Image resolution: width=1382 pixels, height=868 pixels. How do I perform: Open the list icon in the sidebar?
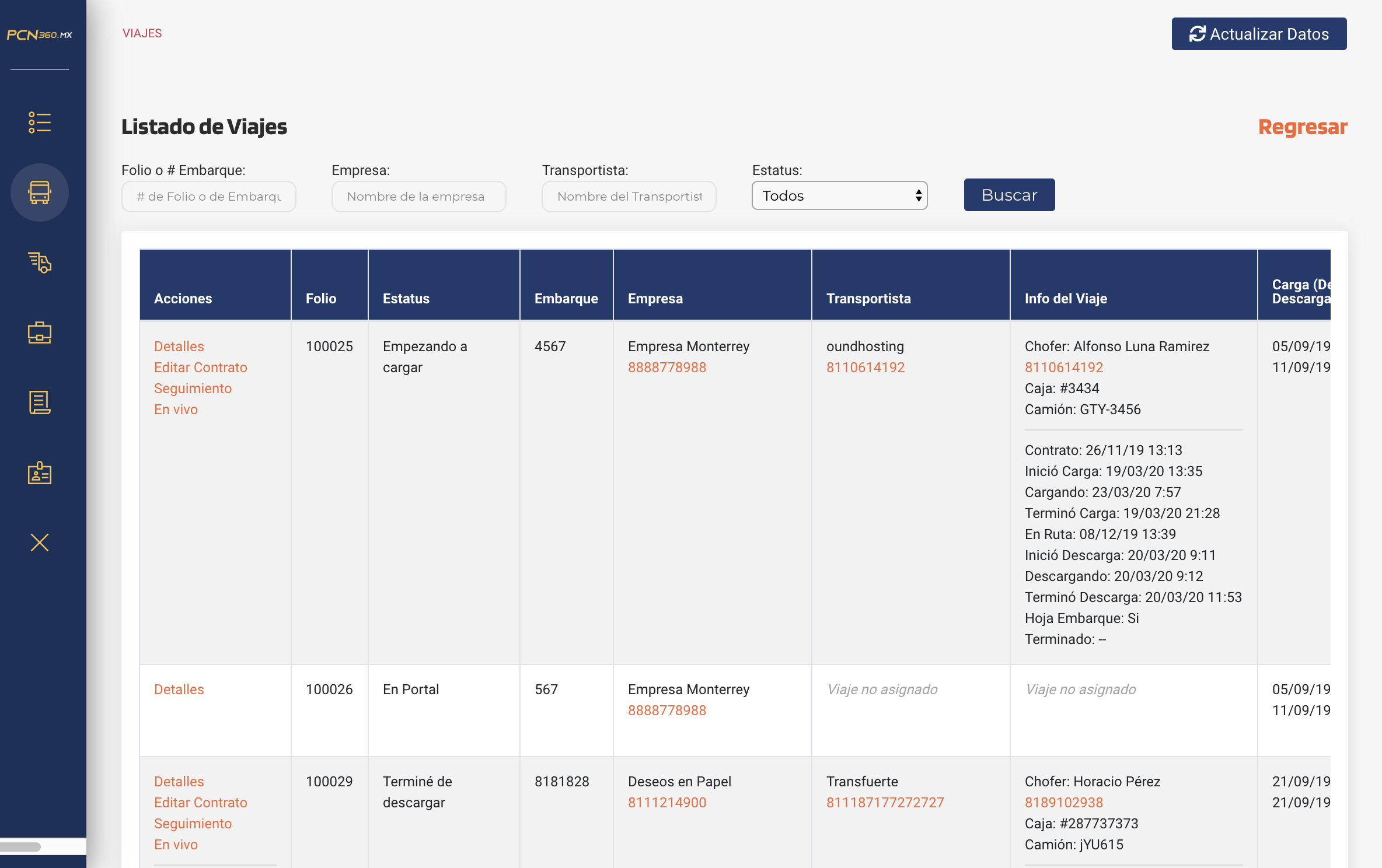(40, 123)
